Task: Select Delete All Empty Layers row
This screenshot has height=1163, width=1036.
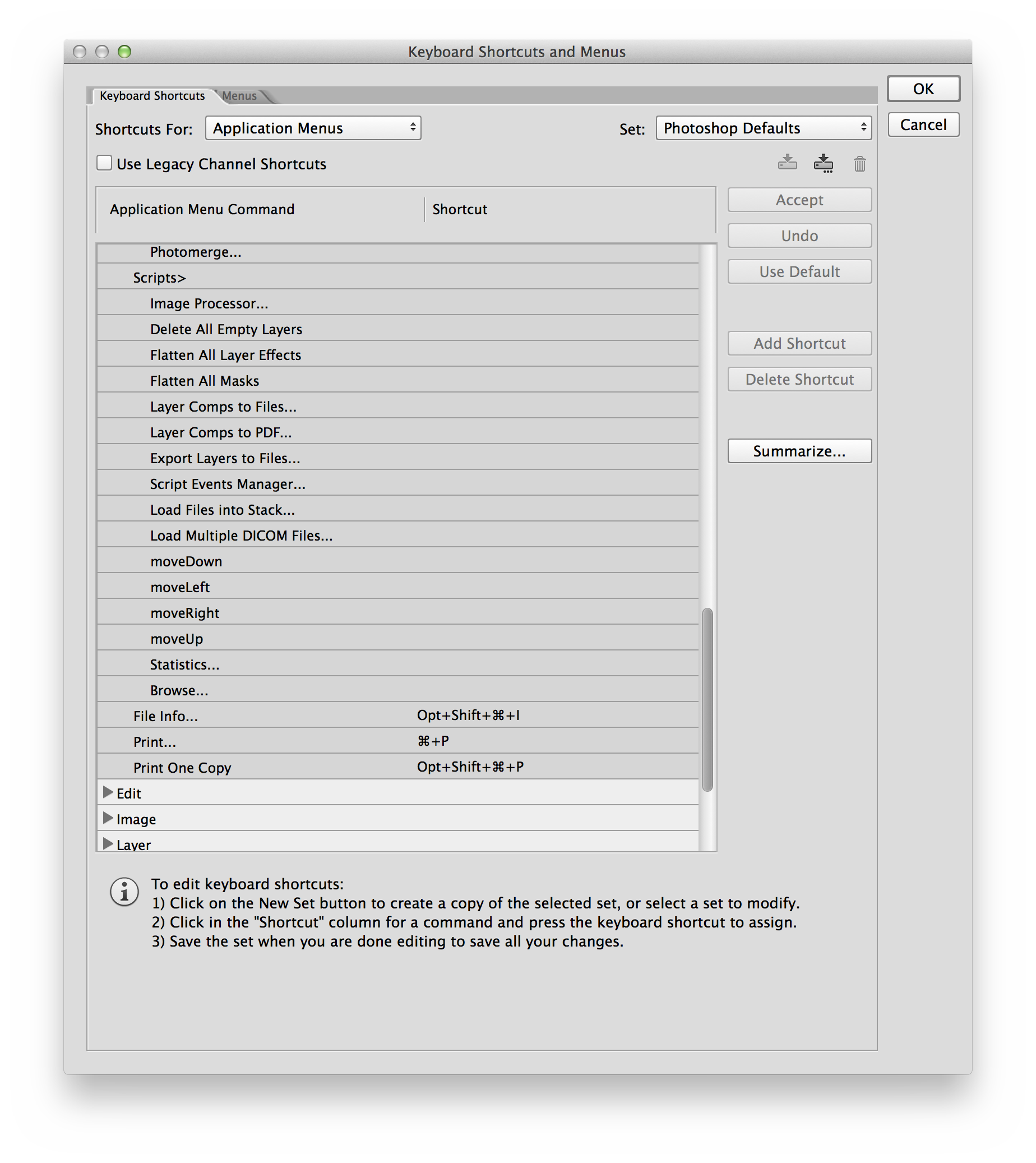Action: coord(398,329)
